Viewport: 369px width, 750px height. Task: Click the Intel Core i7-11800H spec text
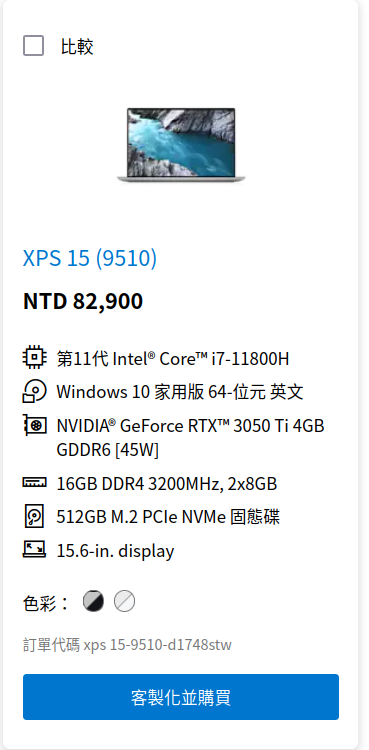173,358
